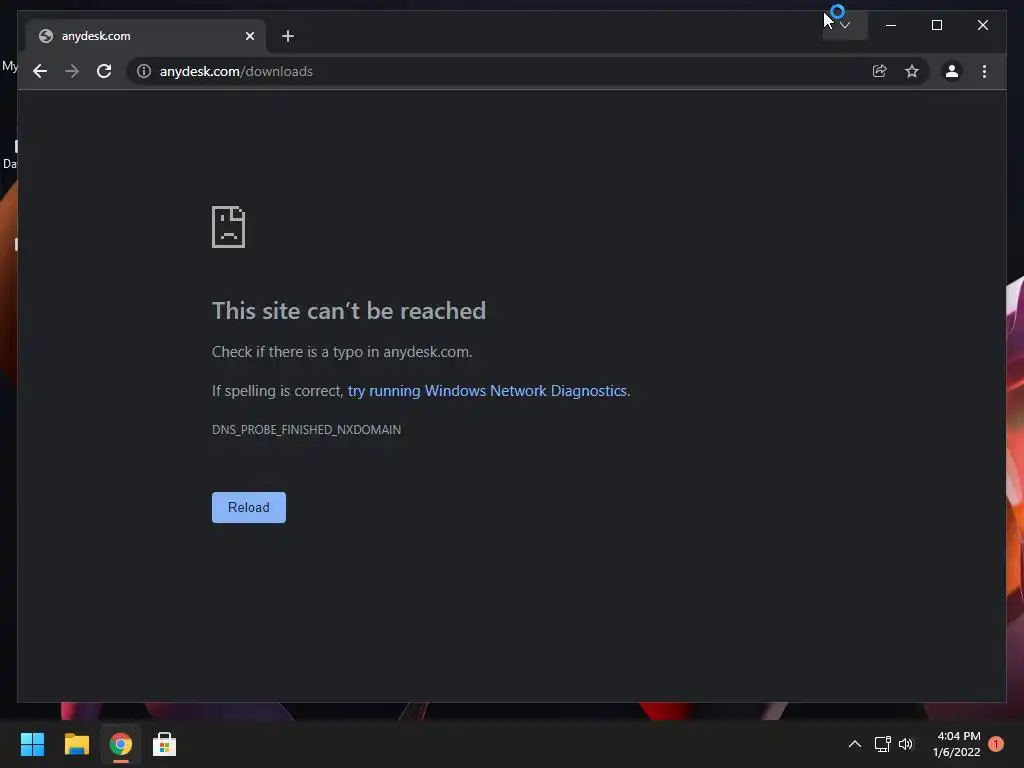Bookmark this tab with the star icon
Image resolution: width=1024 pixels, height=768 pixels.
[x=912, y=71]
